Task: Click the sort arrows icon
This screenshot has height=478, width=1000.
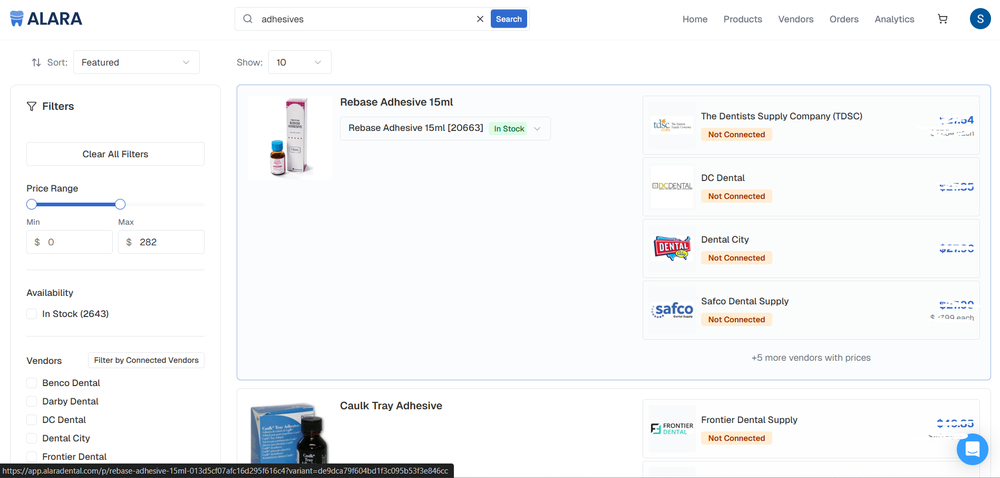Action: pos(36,62)
